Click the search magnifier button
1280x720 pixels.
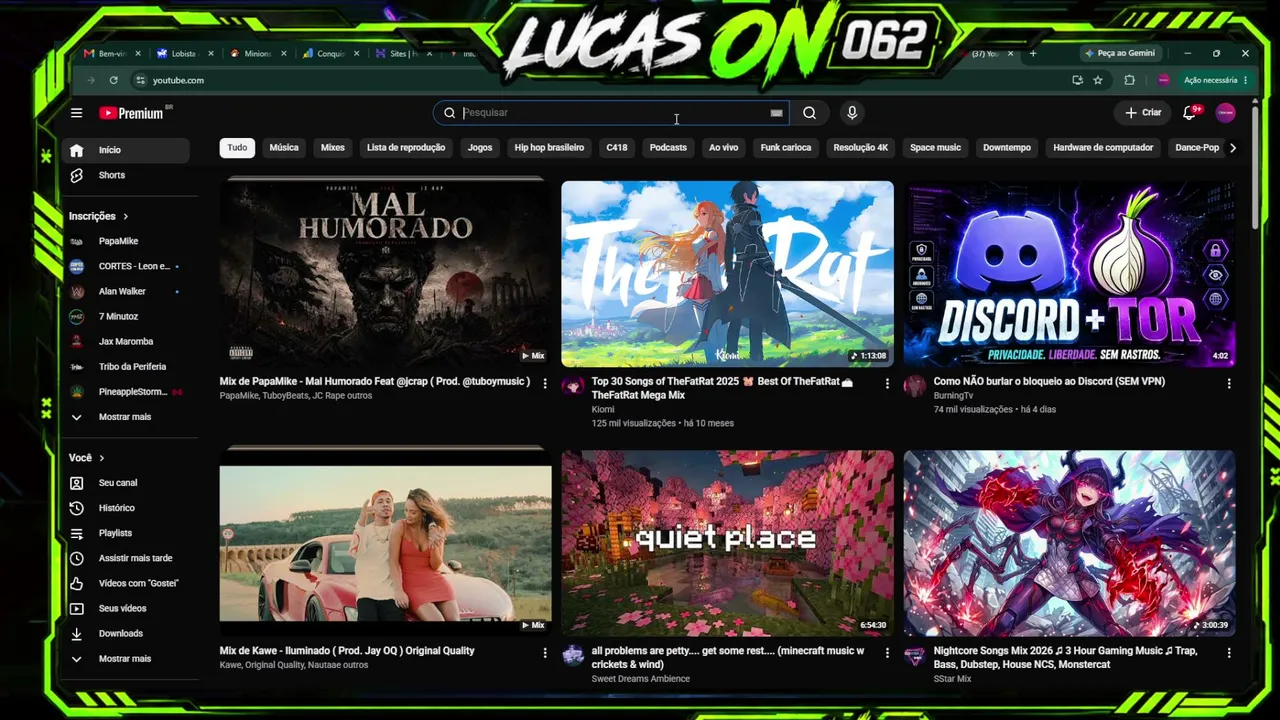(809, 113)
